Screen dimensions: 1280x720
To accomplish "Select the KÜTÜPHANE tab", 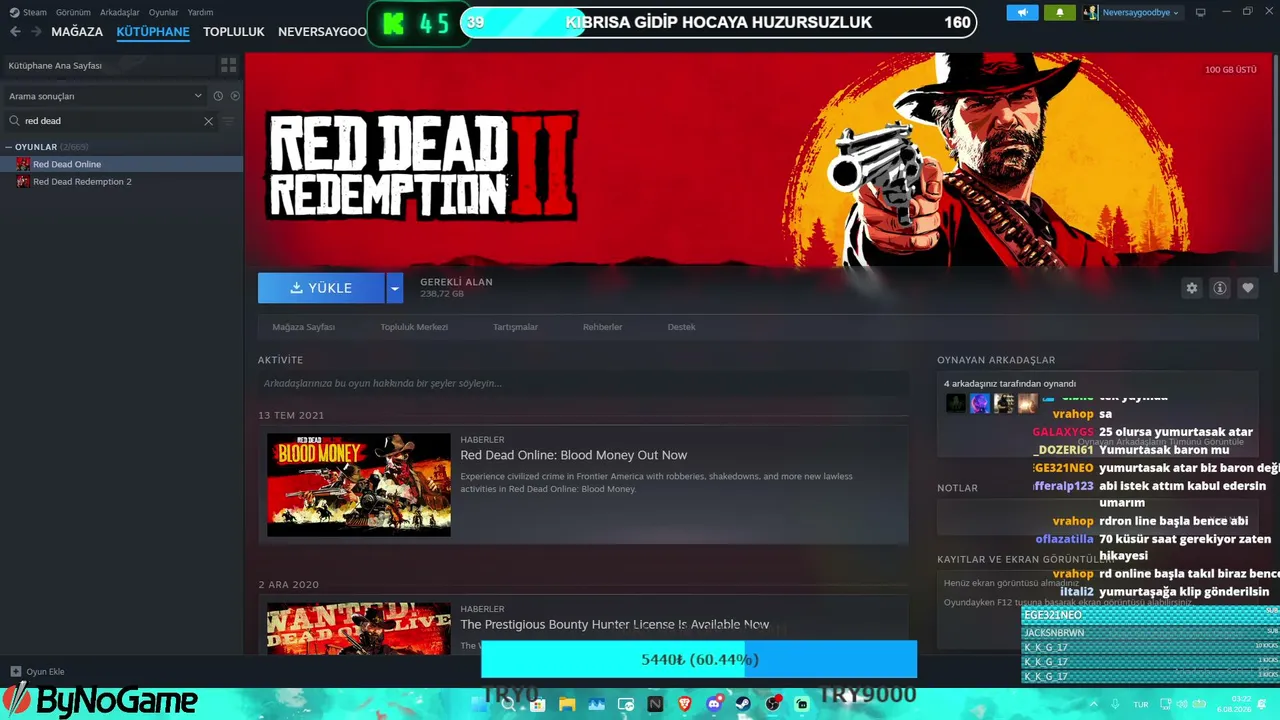I will click(153, 32).
